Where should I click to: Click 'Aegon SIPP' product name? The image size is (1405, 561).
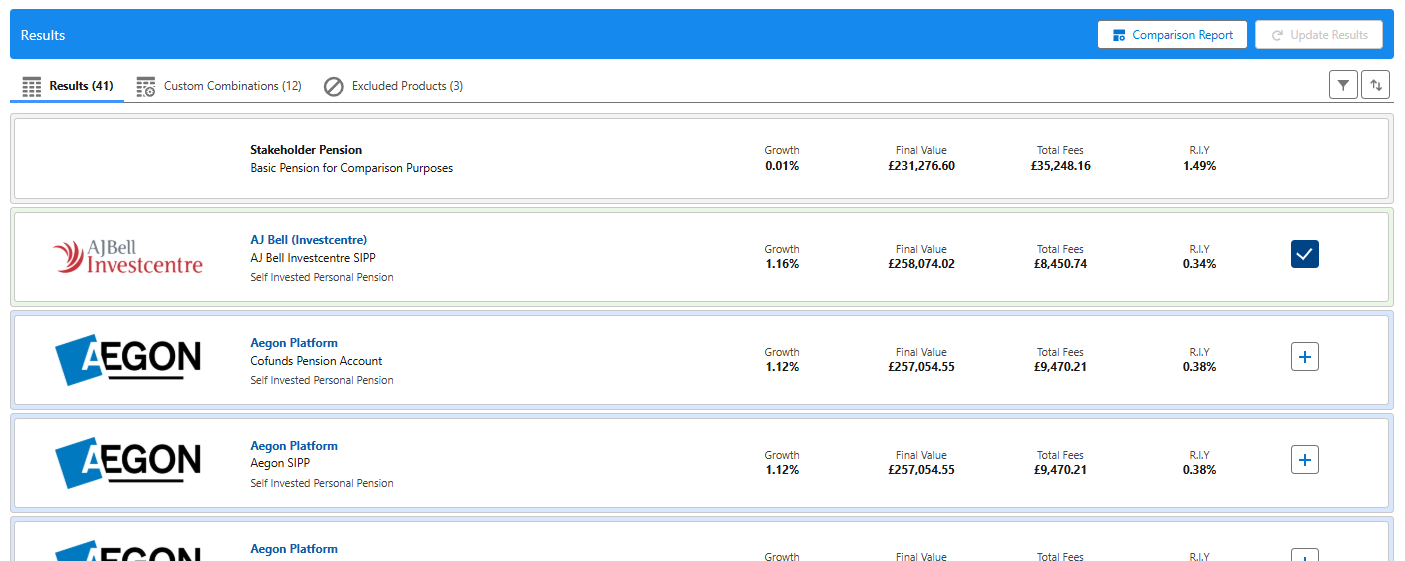280,463
